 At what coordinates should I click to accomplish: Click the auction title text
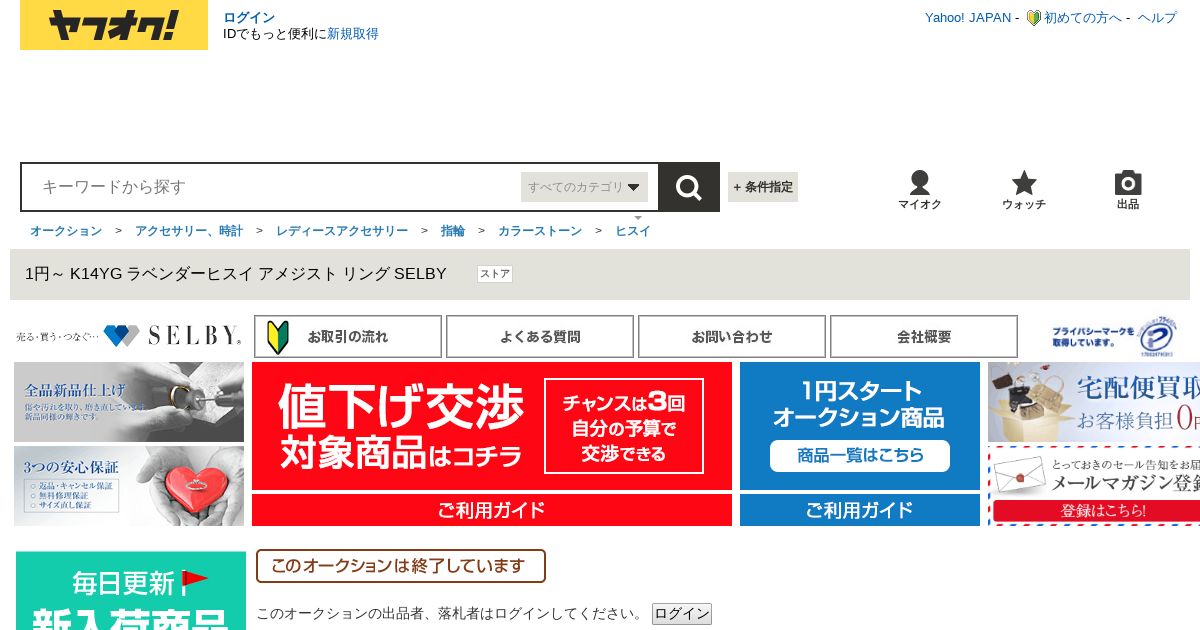[236, 274]
